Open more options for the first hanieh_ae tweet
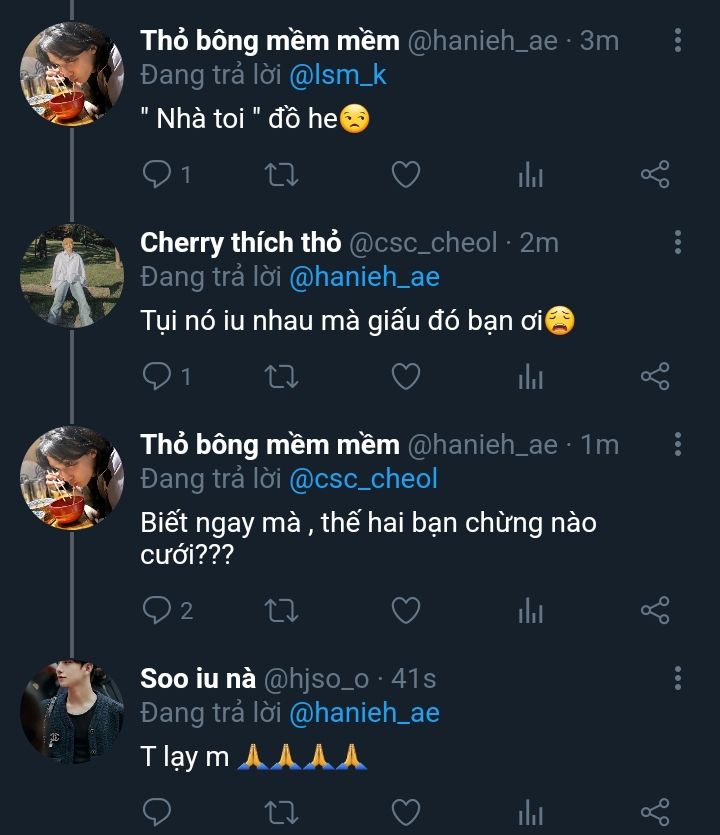The height and width of the screenshot is (835, 720). click(x=678, y=41)
